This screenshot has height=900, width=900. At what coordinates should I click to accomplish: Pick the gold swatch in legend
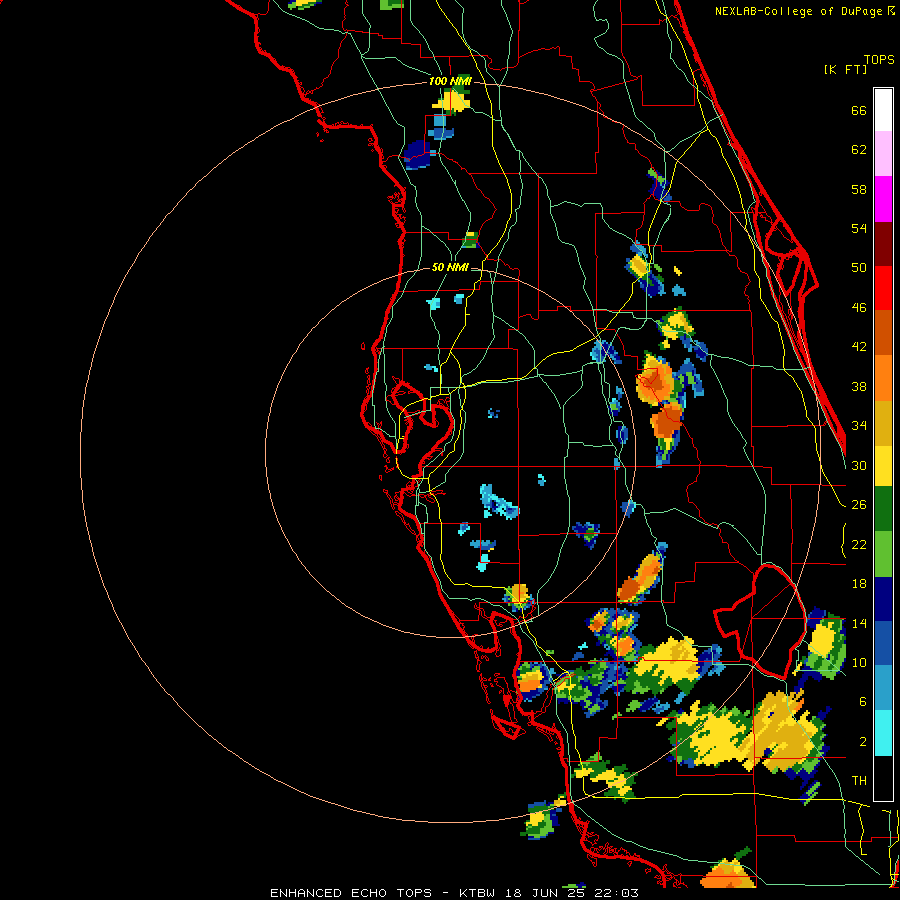click(883, 423)
